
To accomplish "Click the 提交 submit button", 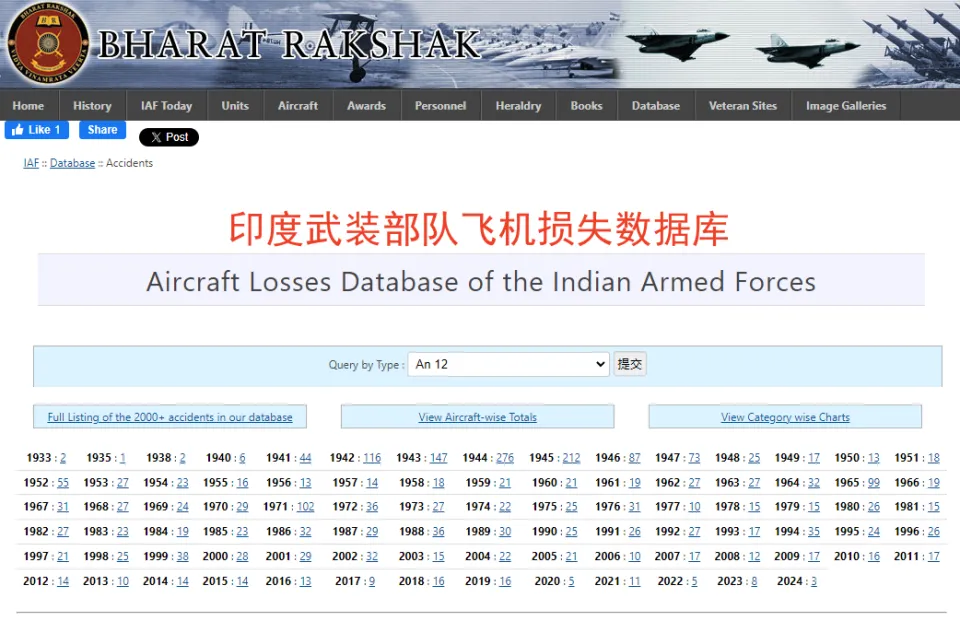I will (630, 364).
